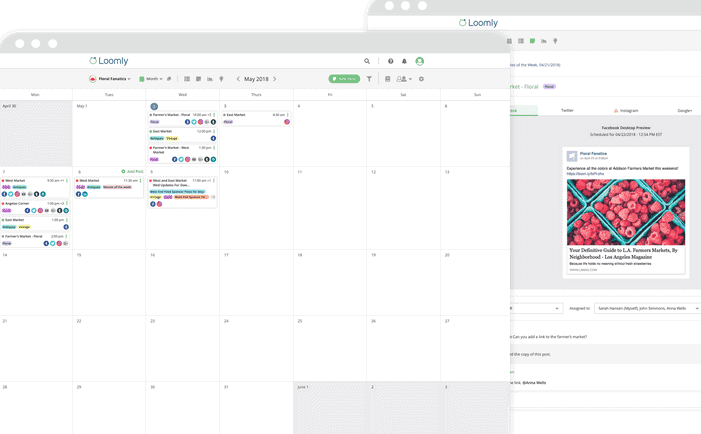Open the analytics bar chart icon in the front toolbar
The width and height of the screenshot is (701, 434).
[x=210, y=79]
